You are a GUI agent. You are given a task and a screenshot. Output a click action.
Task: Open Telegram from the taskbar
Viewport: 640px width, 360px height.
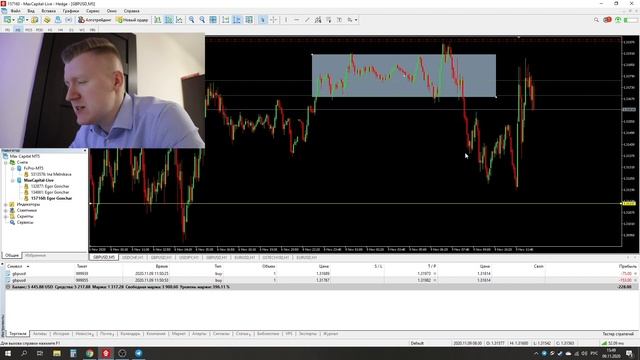pos(138,353)
